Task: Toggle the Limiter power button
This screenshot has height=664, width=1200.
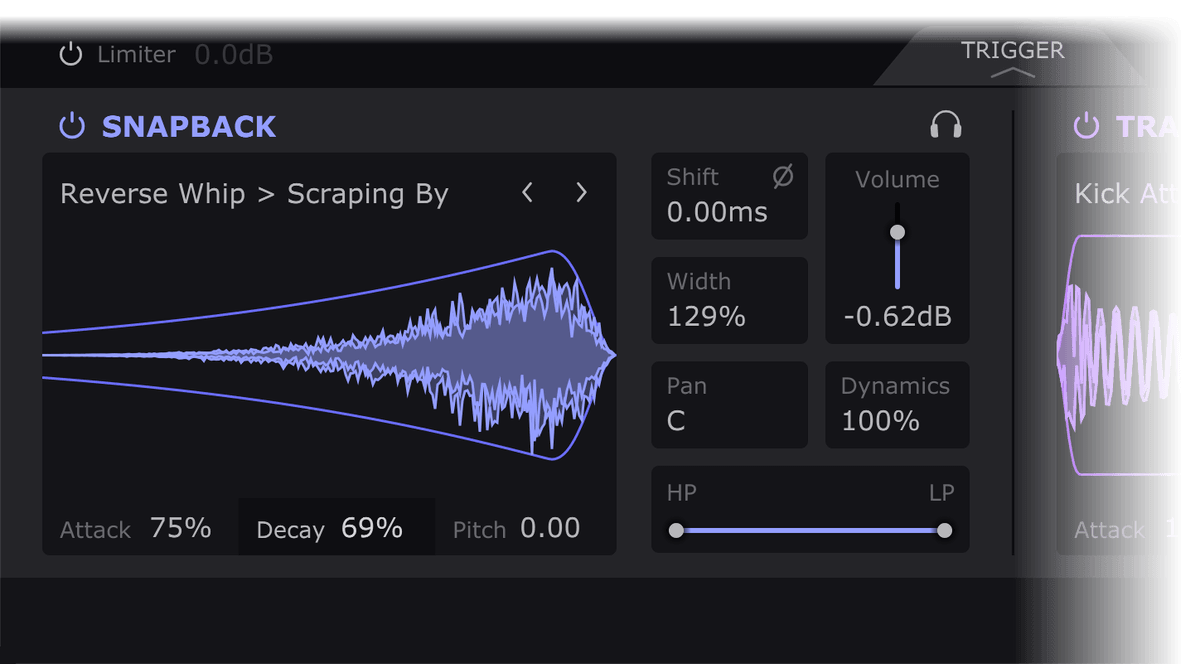Action: [70, 54]
